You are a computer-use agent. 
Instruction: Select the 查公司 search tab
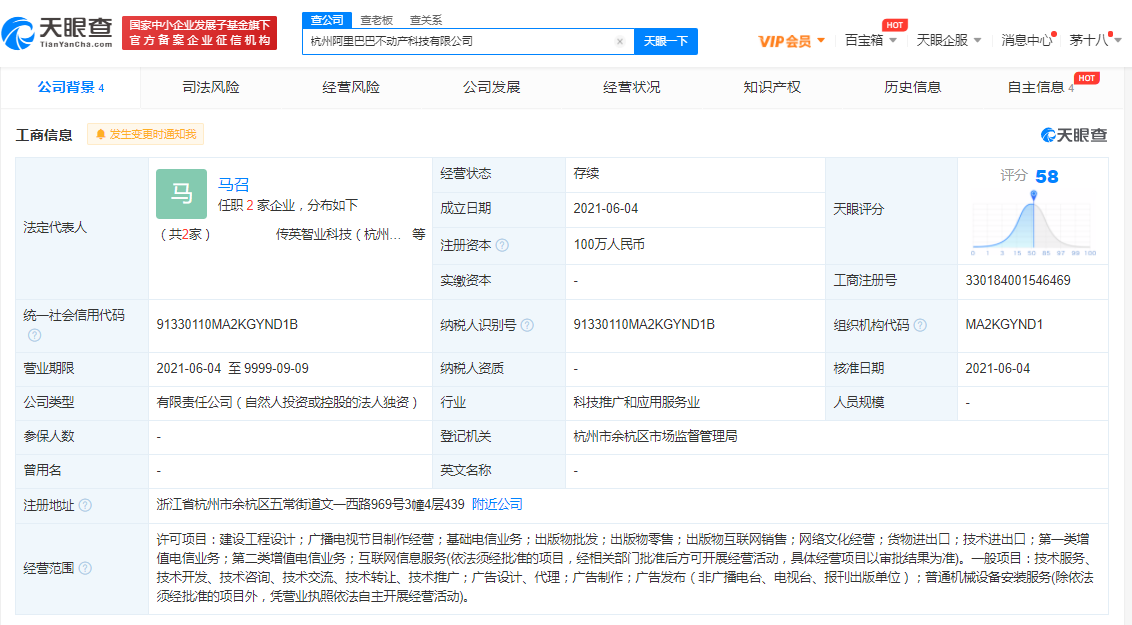pyautogui.click(x=327, y=20)
